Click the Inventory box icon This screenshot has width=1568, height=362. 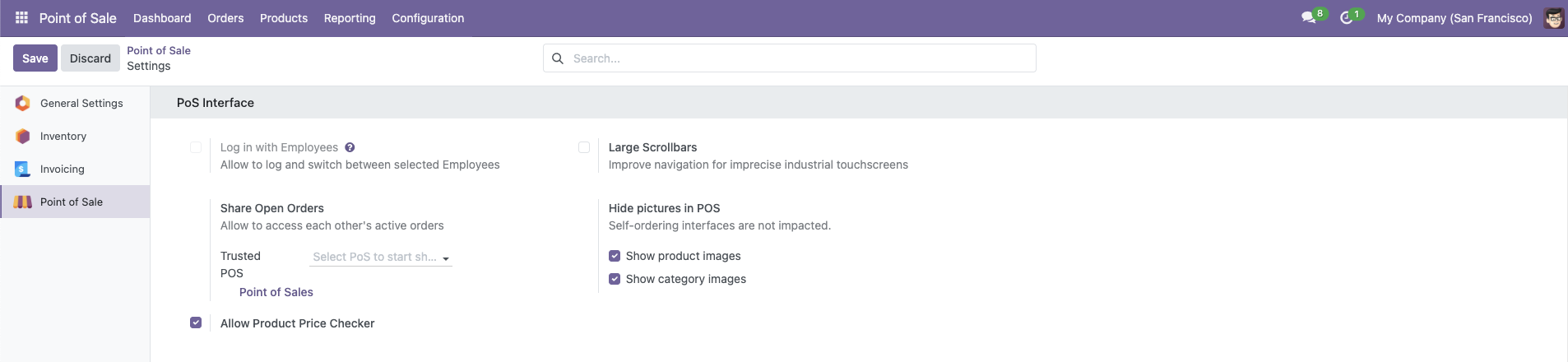point(23,136)
